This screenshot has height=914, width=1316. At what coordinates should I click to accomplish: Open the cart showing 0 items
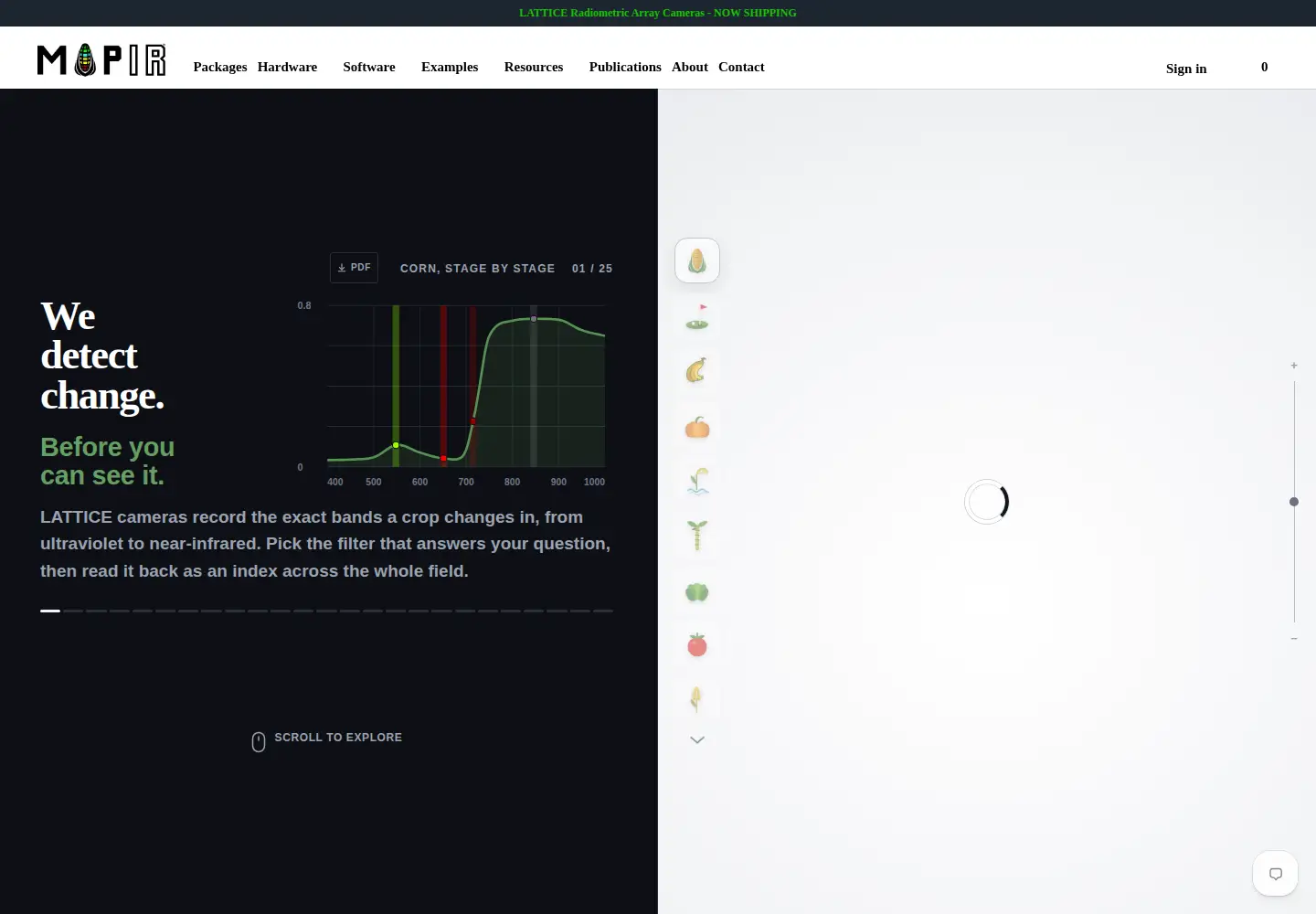point(1265,67)
